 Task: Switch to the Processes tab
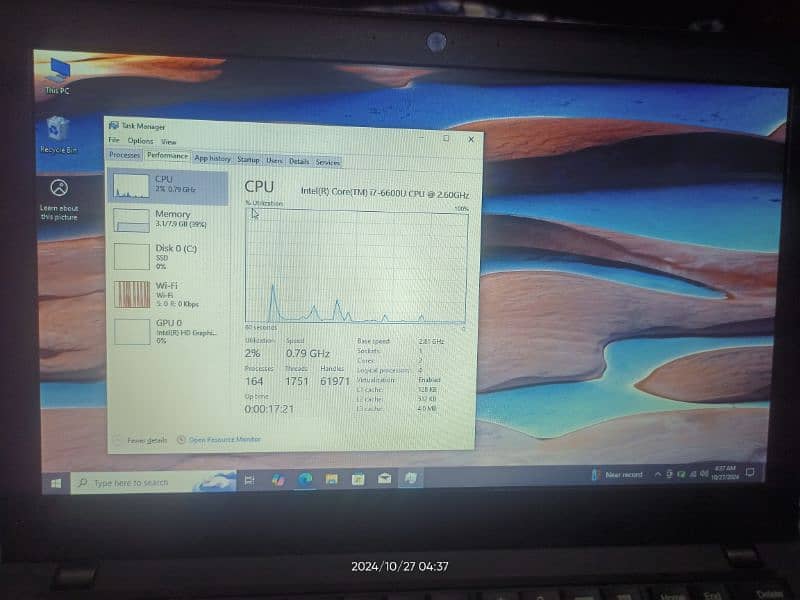pyautogui.click(x=124, y=156)
